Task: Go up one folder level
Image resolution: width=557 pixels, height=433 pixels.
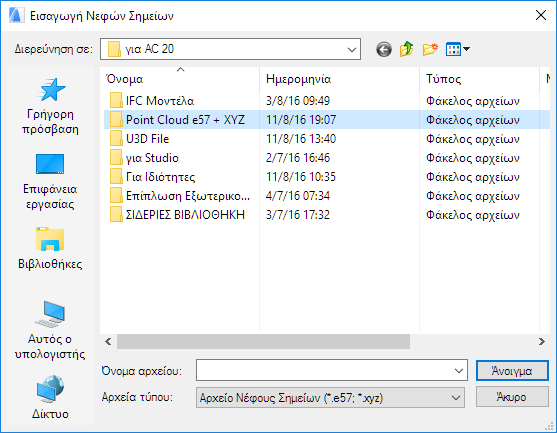Action: [407, 49]
